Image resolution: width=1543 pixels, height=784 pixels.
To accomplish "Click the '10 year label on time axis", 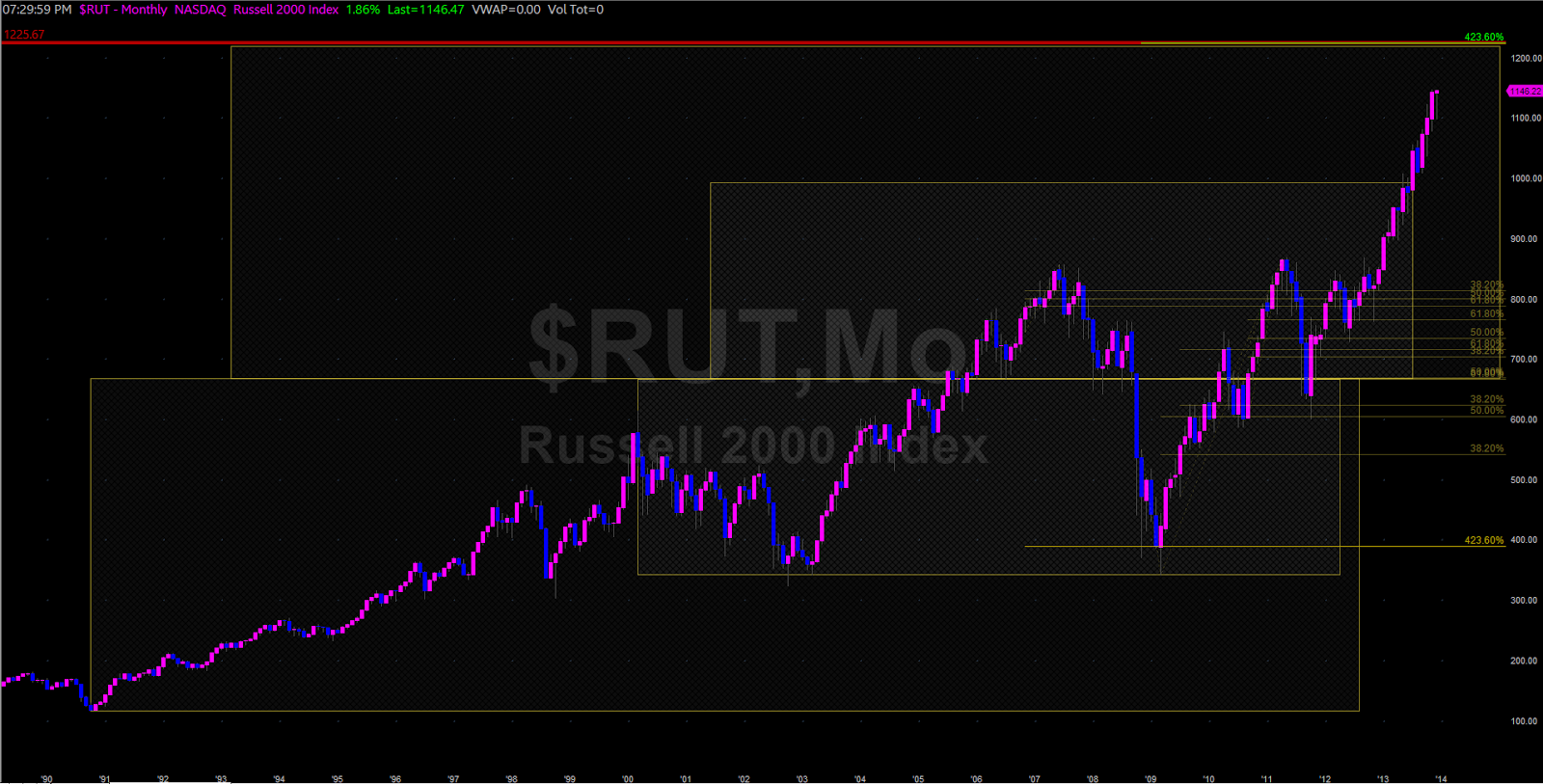I will pos(1208,778).
